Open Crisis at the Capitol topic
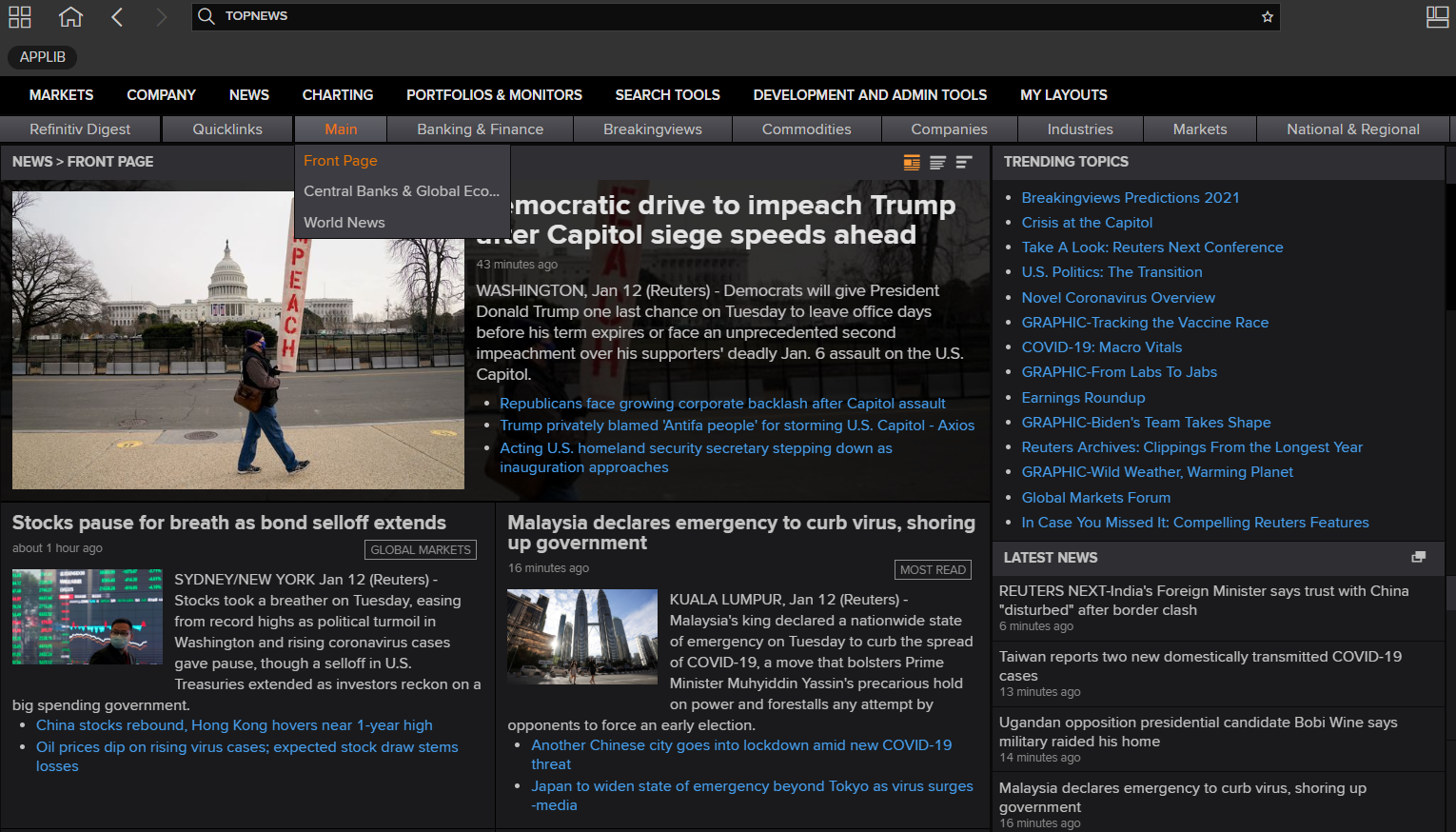This screenshot has width=1456, height=832. pyautogui.click(x=1087, y=223)
